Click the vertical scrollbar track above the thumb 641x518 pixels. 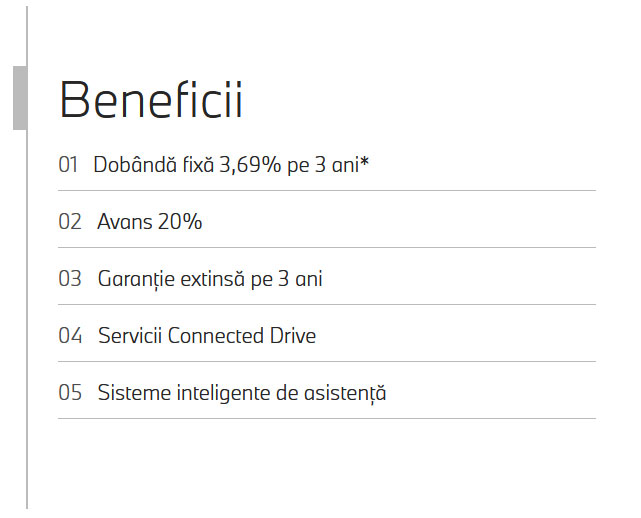[x=27, y=36]
